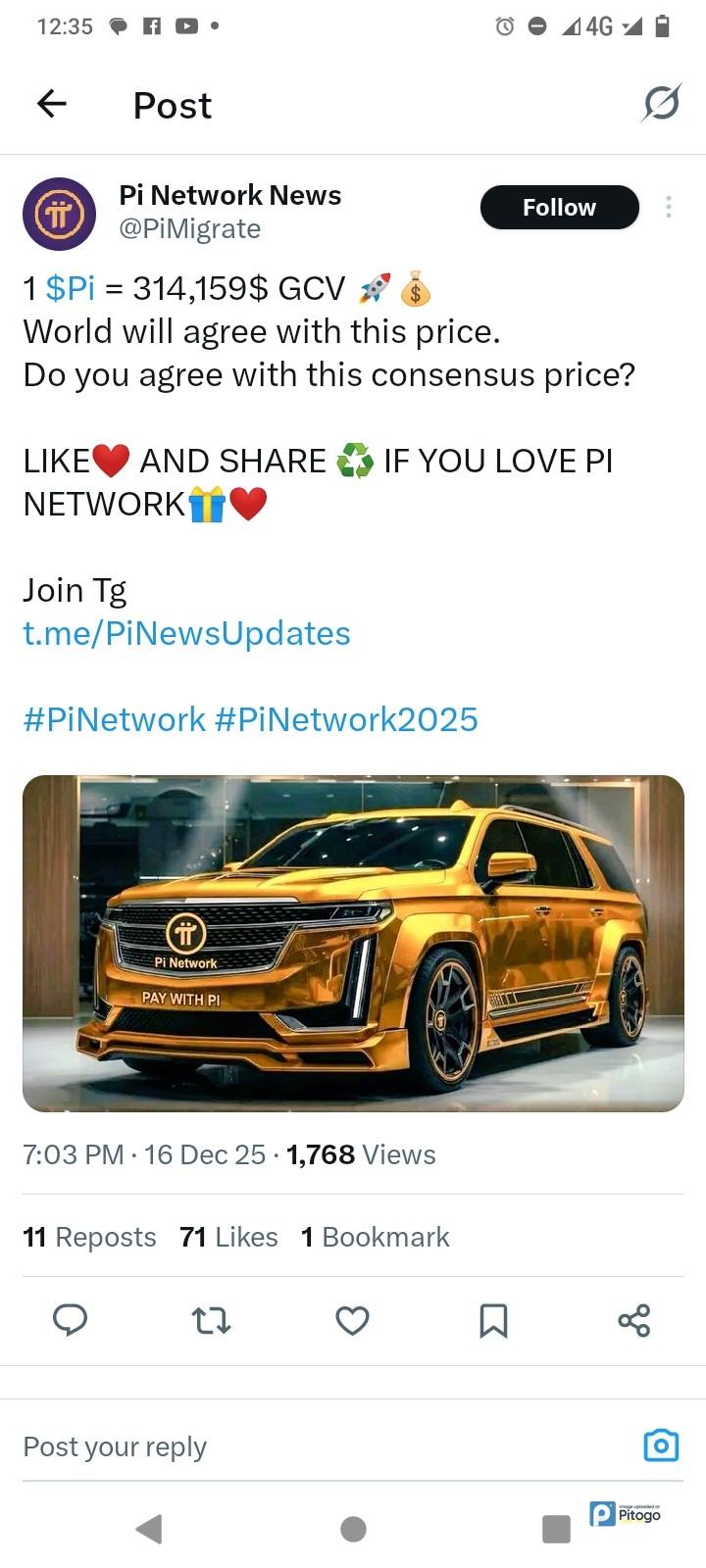Go back using the top arrow
The height and width of the screenshot is (1568, 706).
coord(51,103)
